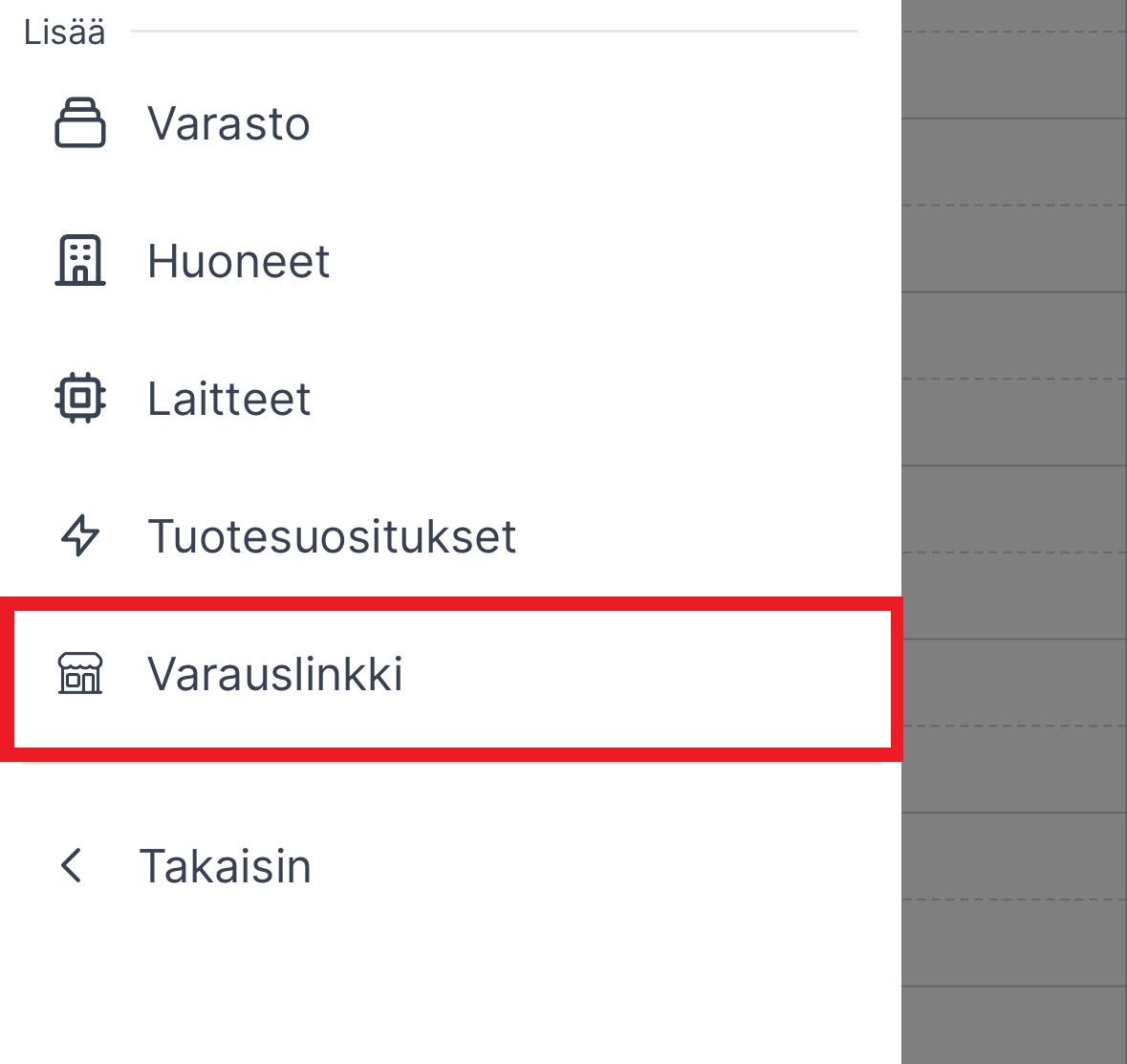Image resolution: width=1127 pixels, height=1064 pixels.
Task: Open the Tuotesuositukset menu entry
Action: point(332,537)
